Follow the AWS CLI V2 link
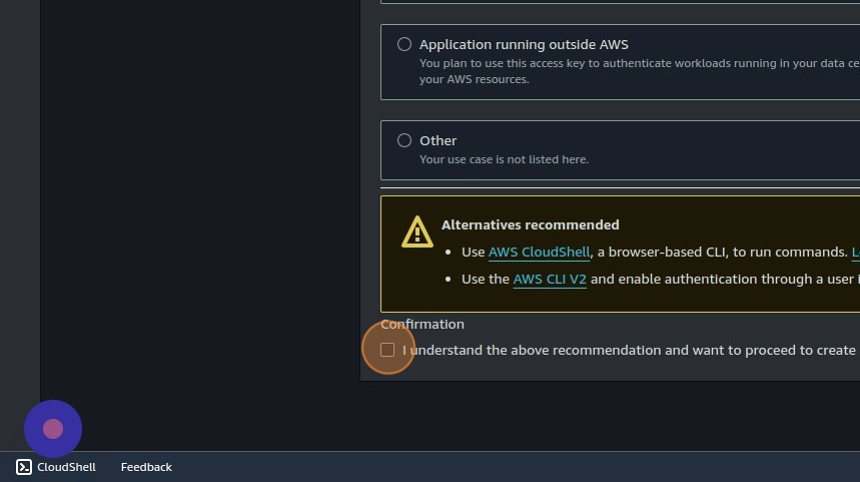 pos(549,280)
